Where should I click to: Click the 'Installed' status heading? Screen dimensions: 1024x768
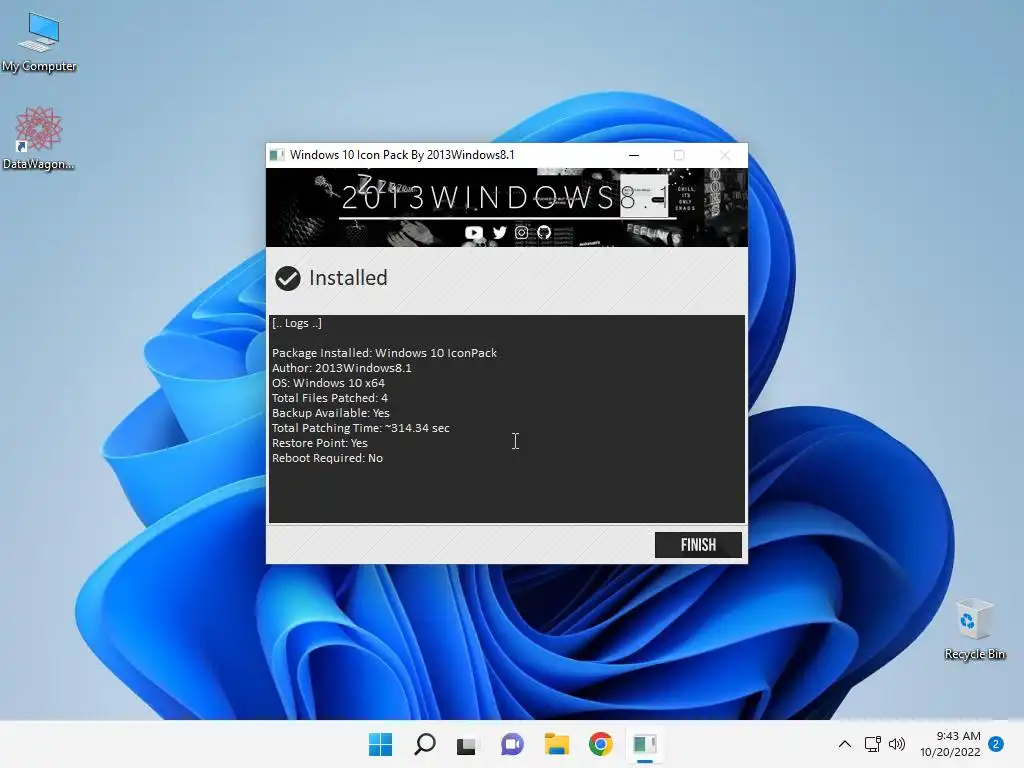click(348, 278)
